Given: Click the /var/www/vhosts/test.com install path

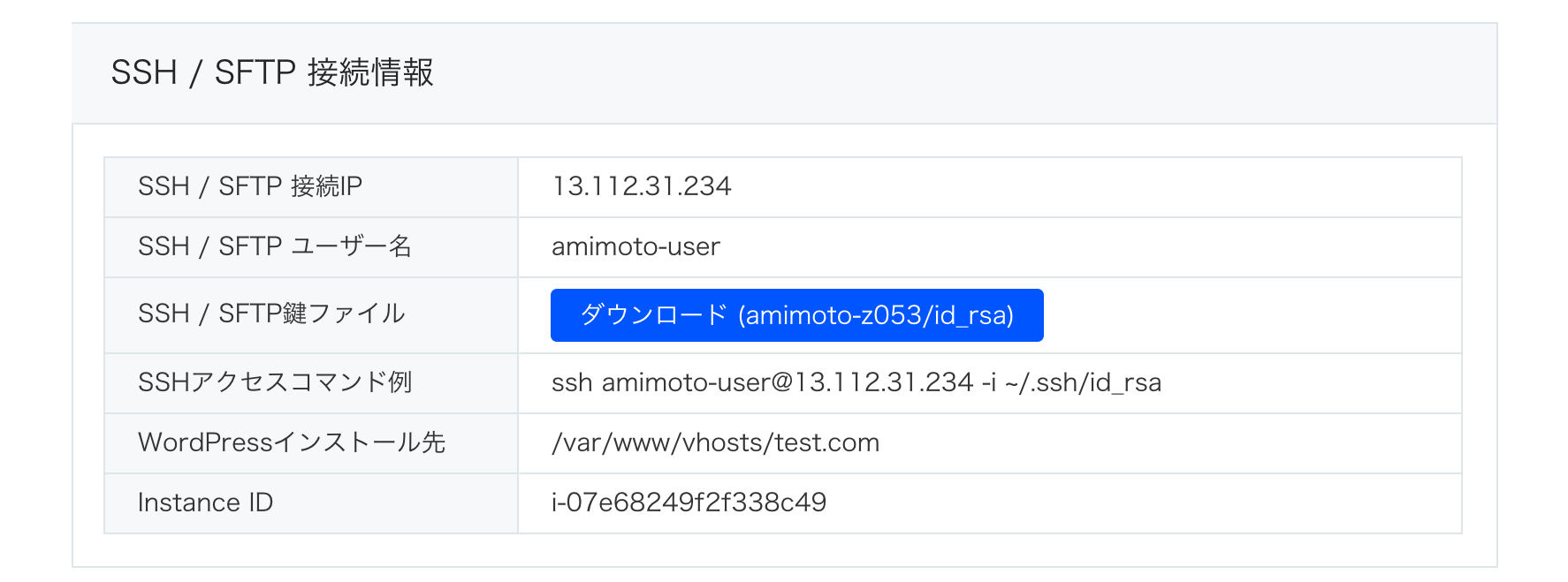Looking at the screenshot, I should click(x=715, y=442).
